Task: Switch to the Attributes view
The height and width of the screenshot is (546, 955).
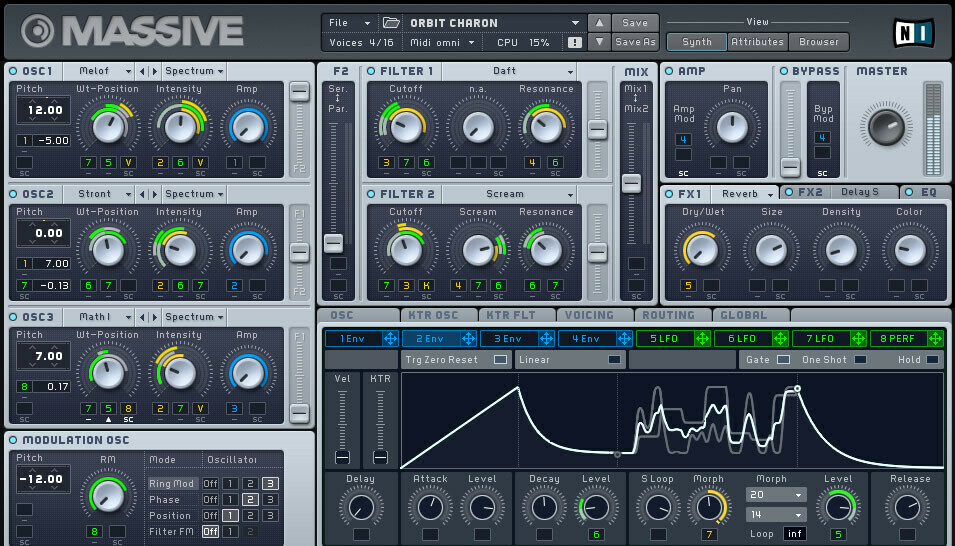Action: point(757,42)
